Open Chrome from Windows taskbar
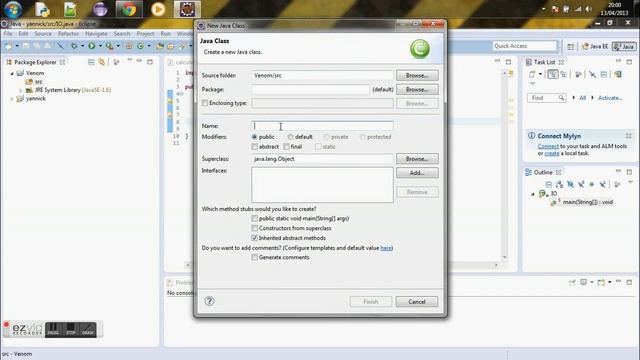This screenshot has height=360, width=640. 129,9
